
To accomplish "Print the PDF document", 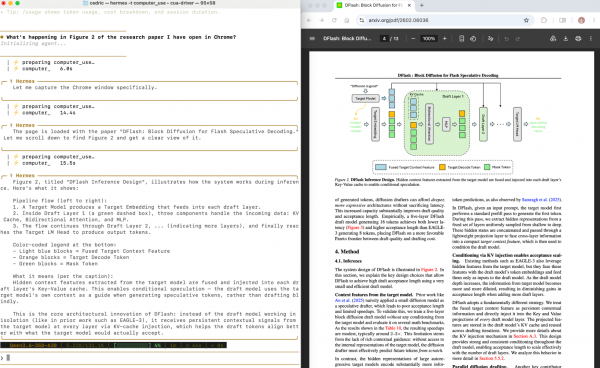I will click(x=578, y=39).
